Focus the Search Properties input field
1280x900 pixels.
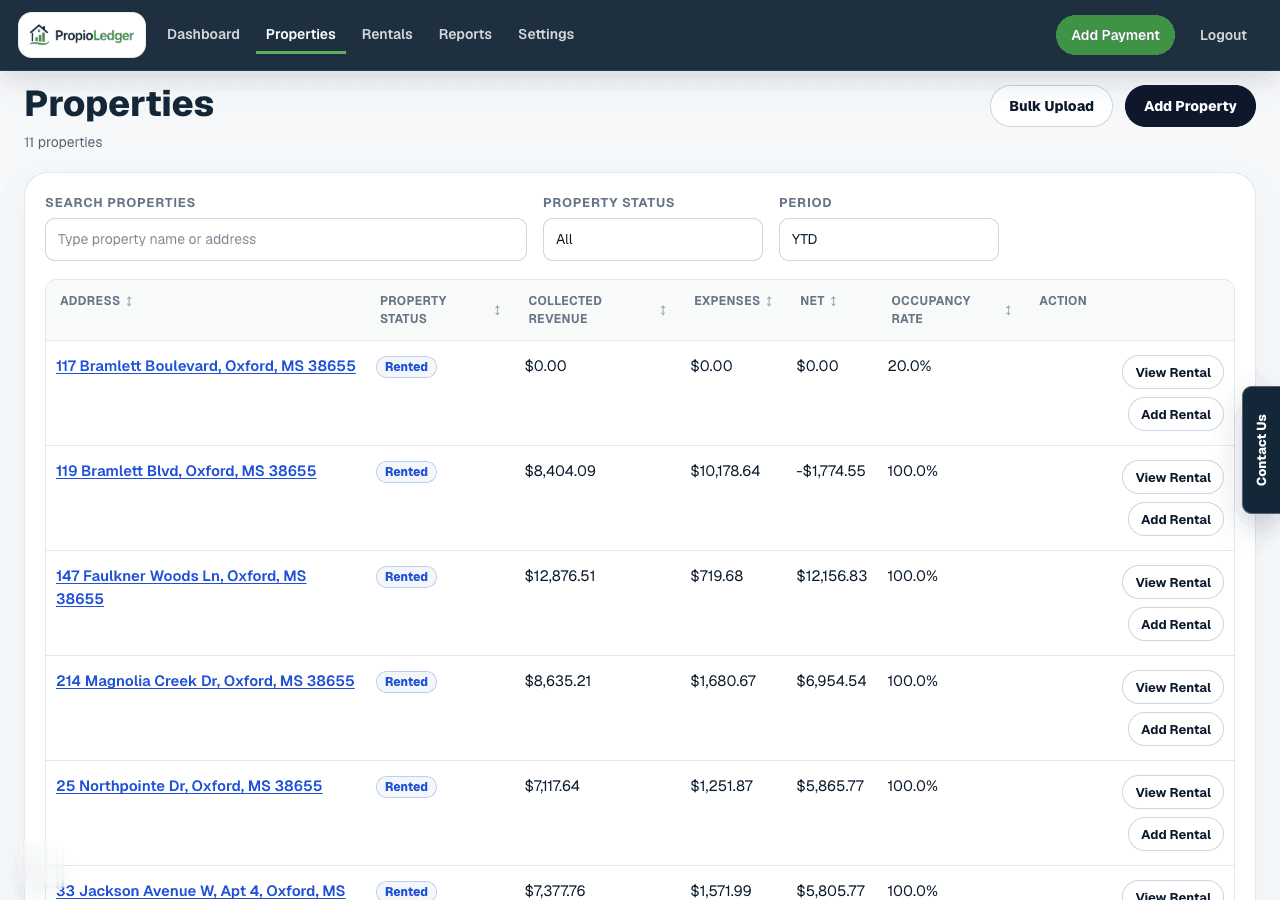(286, 240)
